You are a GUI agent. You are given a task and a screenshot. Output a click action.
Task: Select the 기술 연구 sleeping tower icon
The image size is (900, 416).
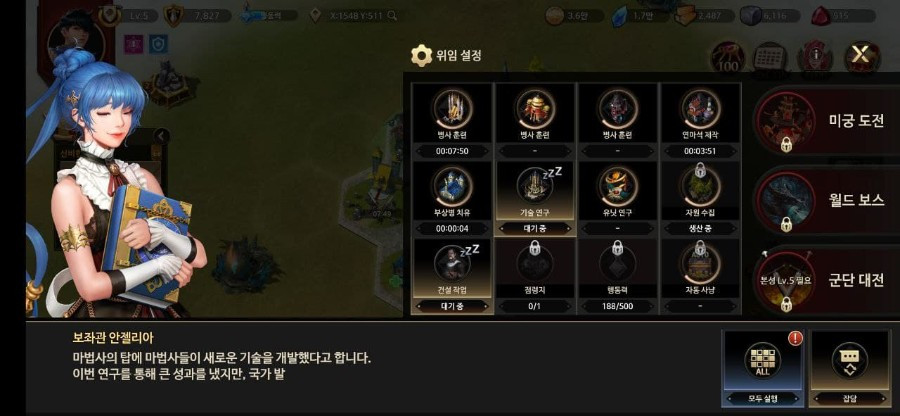point(534,185)
